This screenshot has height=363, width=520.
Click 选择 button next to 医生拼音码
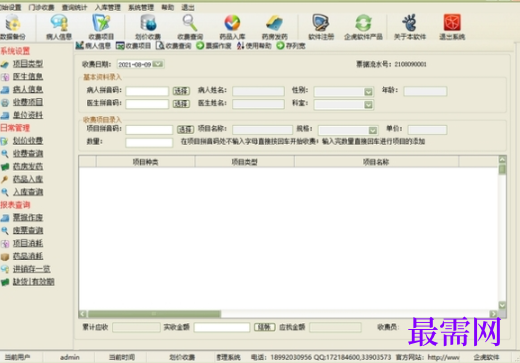[181, 104]
